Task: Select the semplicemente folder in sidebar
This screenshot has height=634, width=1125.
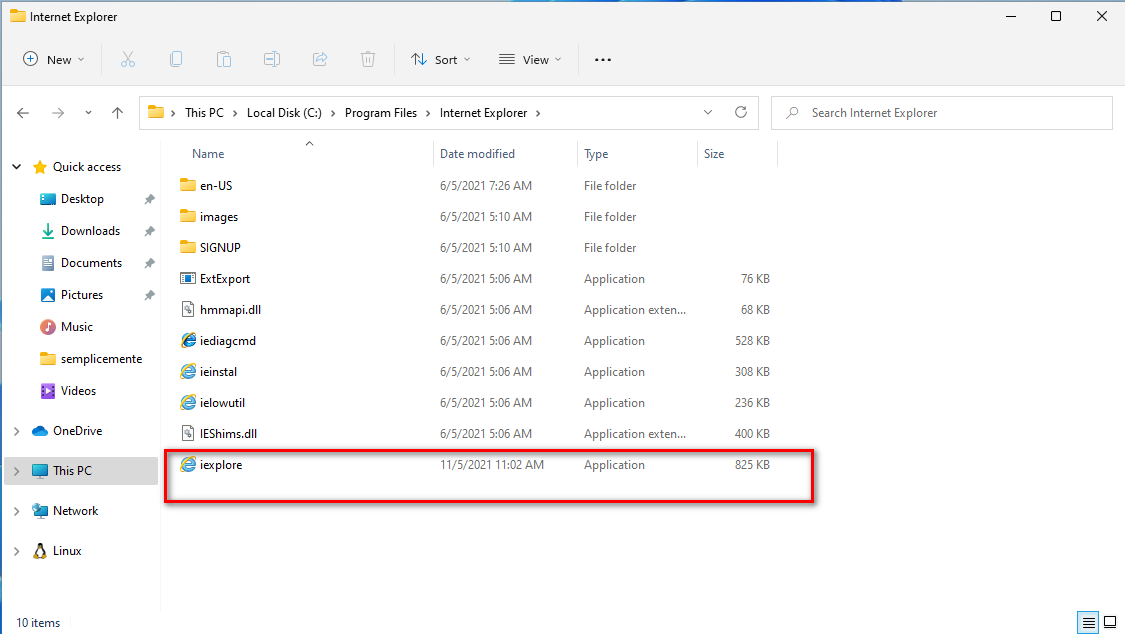Action: 101,359
